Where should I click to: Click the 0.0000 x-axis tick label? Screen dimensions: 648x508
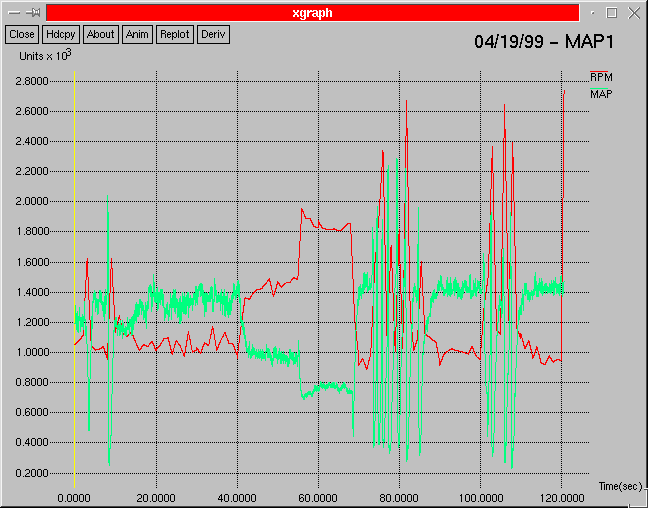74,498
